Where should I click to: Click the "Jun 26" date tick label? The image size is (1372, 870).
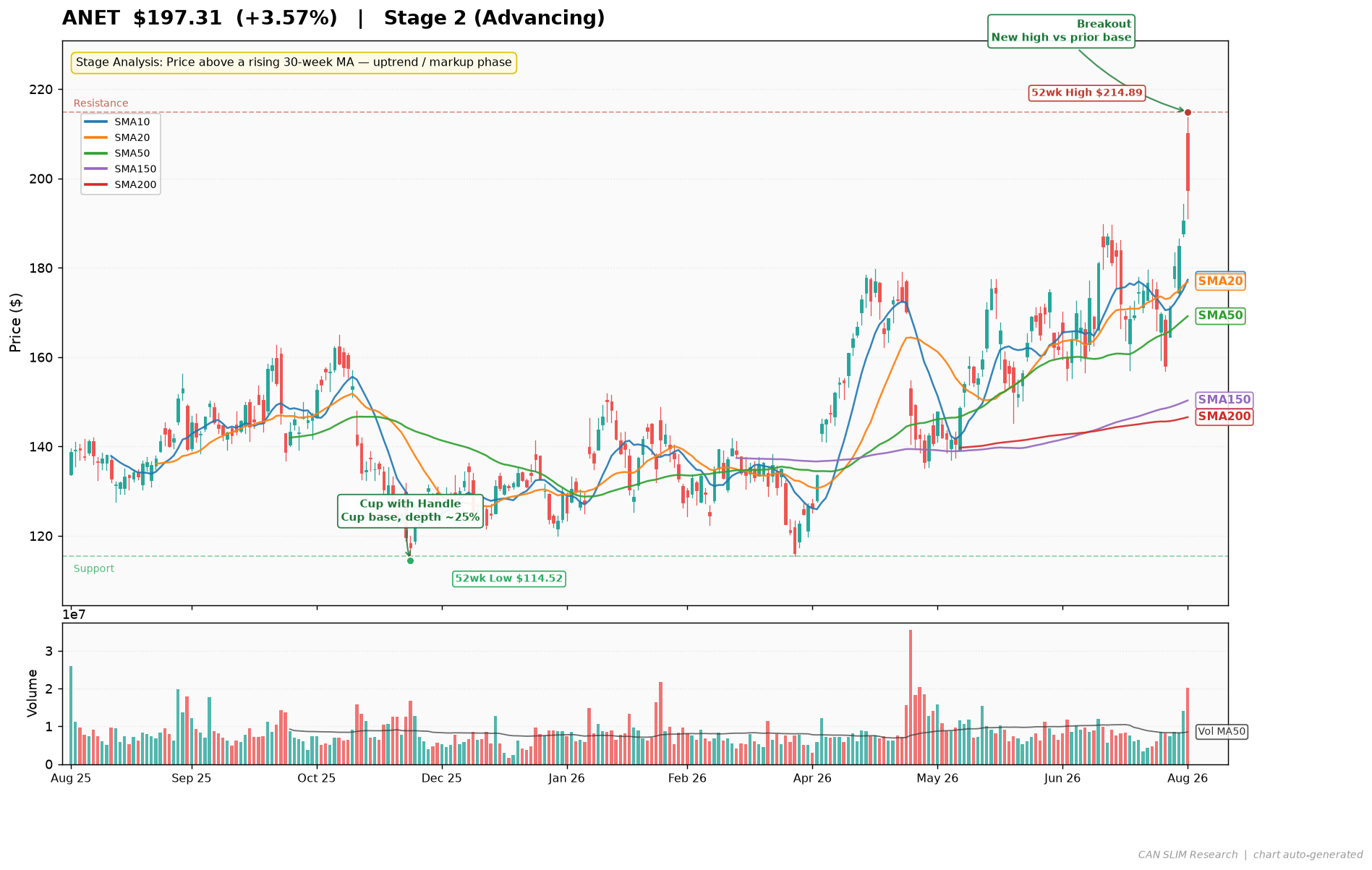click(x=1062, y=779)
